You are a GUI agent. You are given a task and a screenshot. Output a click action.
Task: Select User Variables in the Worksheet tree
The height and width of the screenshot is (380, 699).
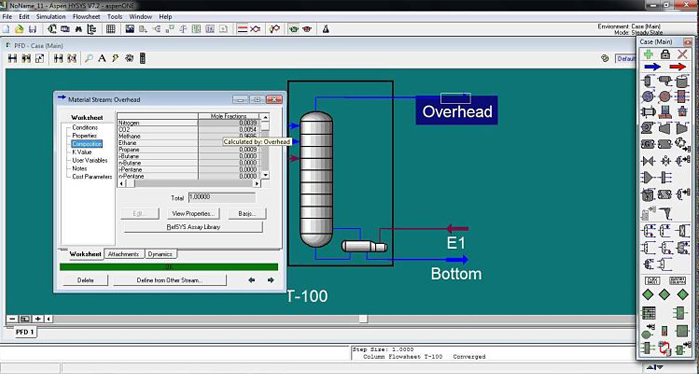[90, 160]
